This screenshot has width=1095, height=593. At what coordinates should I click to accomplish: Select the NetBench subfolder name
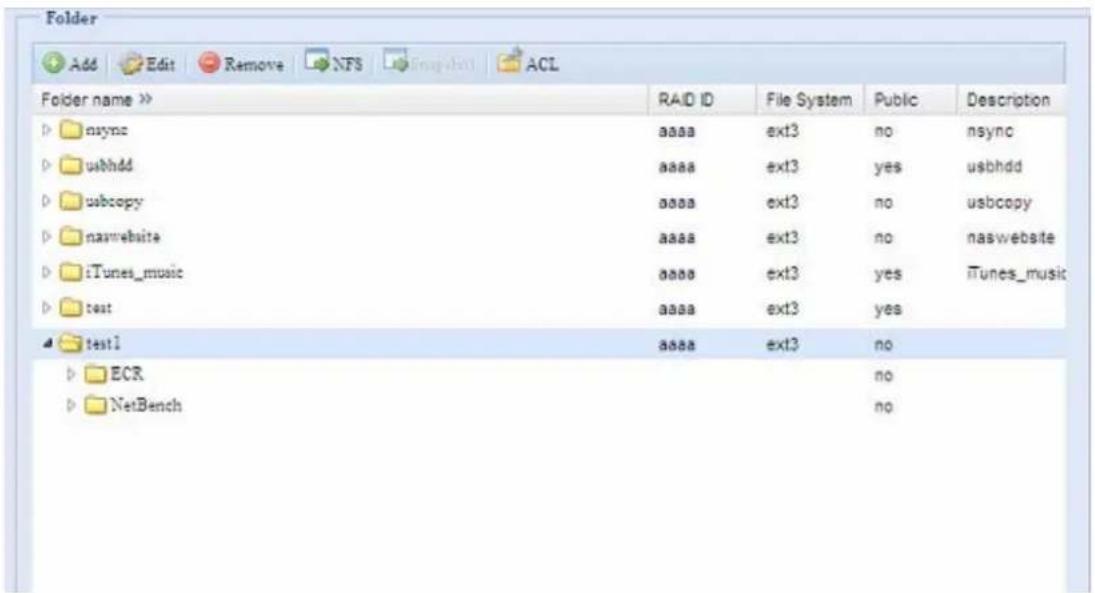pos(146,405)
